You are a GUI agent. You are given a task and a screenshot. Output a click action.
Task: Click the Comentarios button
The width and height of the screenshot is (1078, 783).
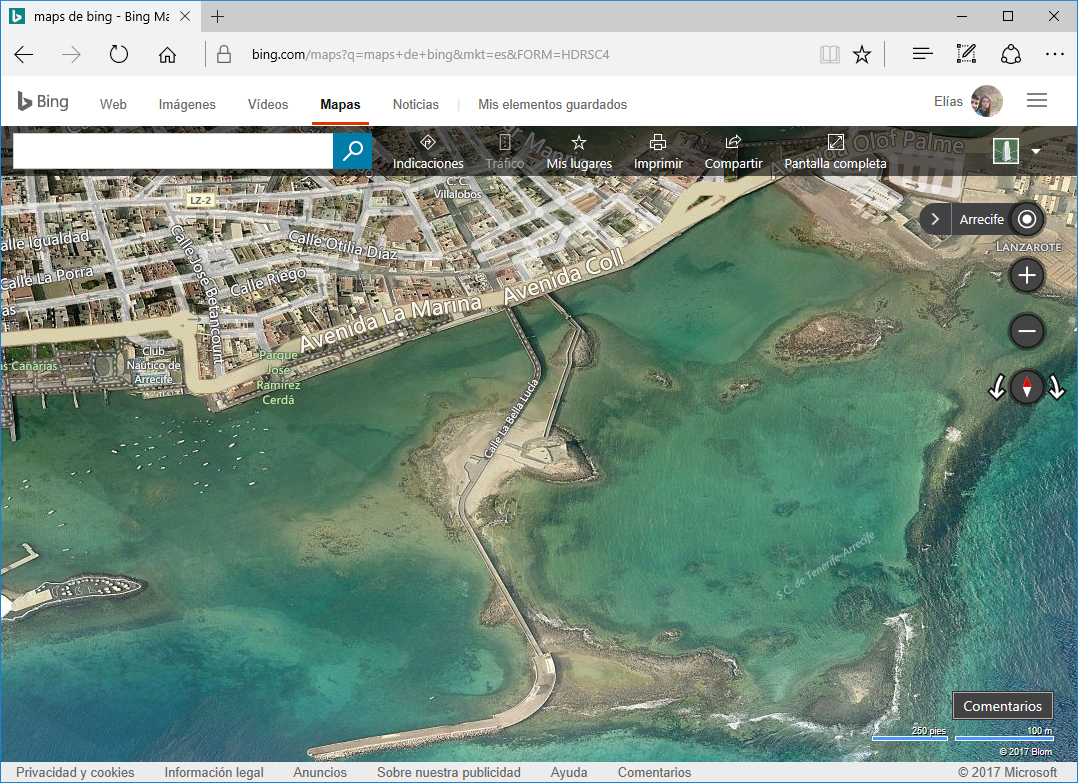pyautogui.click(x=1003, y=705)
